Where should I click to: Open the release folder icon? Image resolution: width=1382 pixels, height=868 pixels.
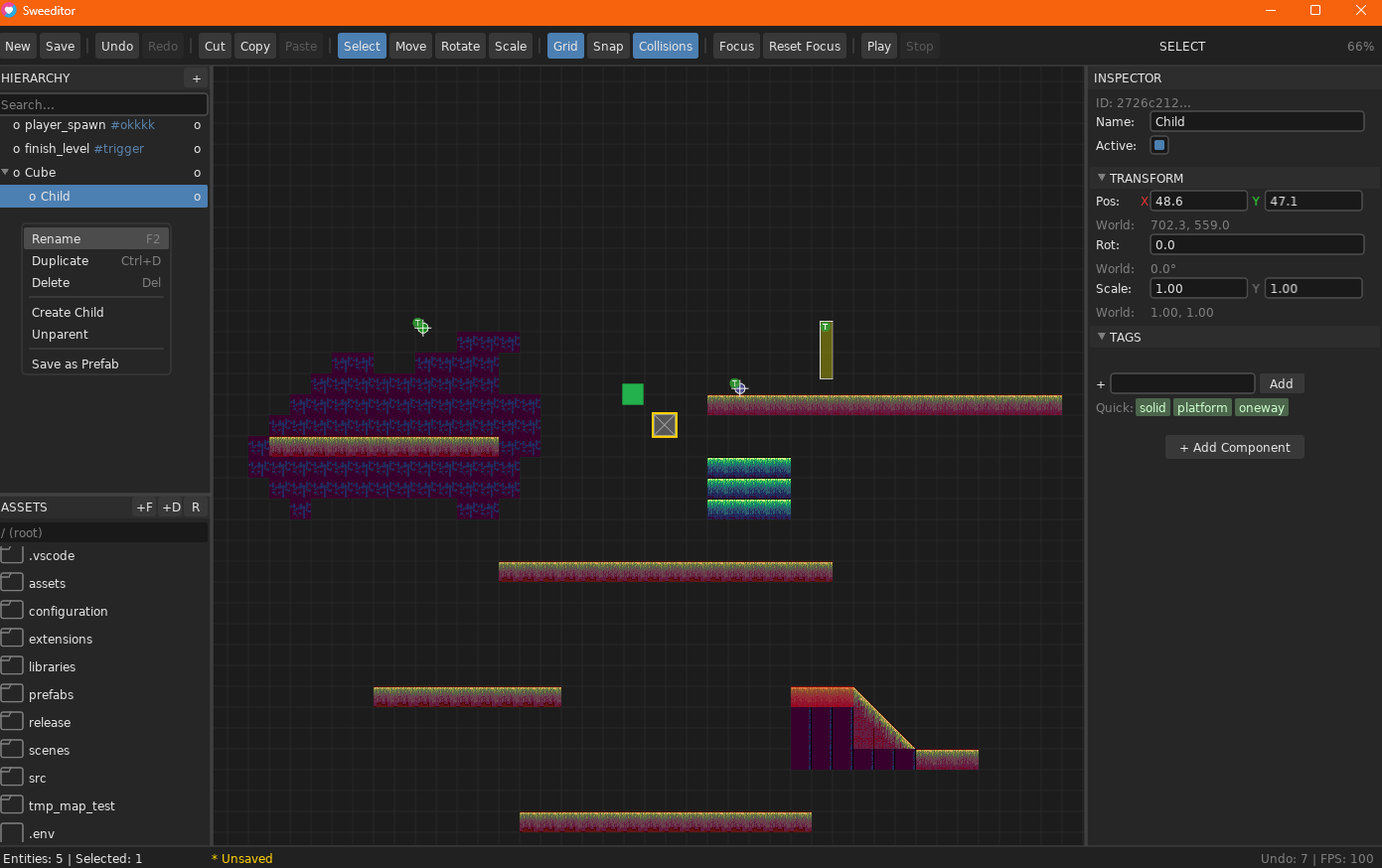coord(12,721)
